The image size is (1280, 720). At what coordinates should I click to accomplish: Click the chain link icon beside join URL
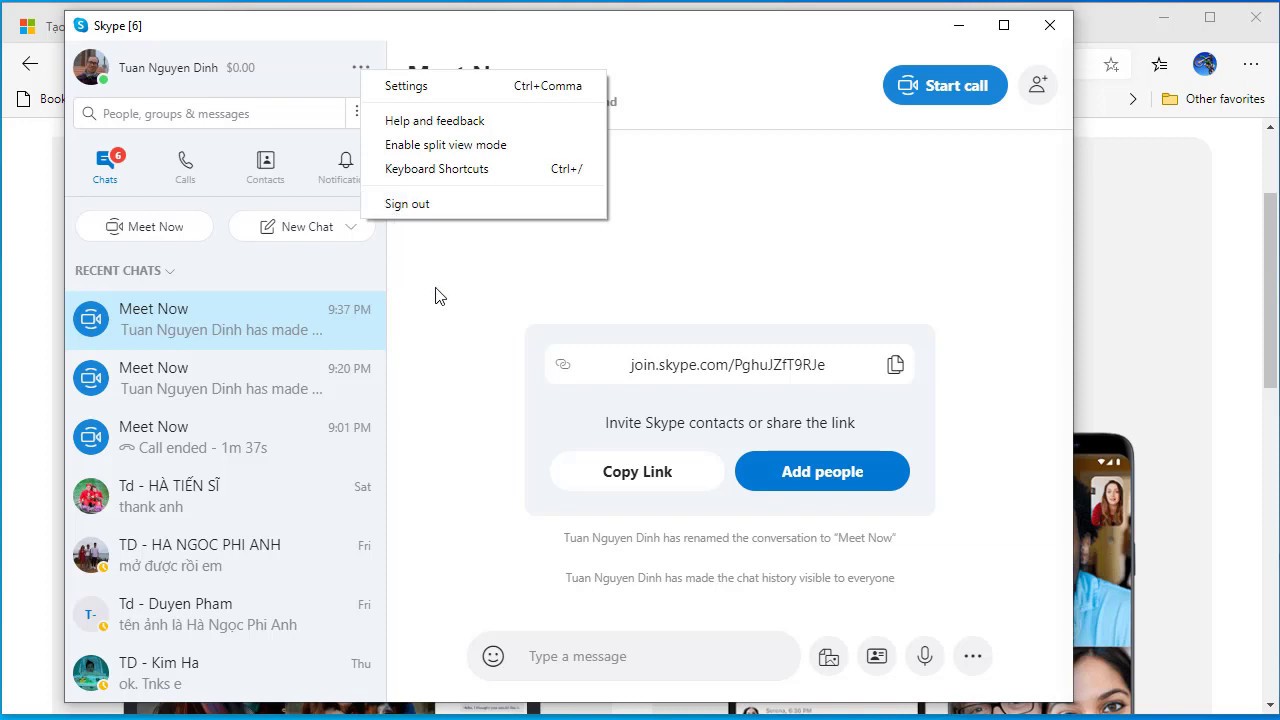[563, 365]
